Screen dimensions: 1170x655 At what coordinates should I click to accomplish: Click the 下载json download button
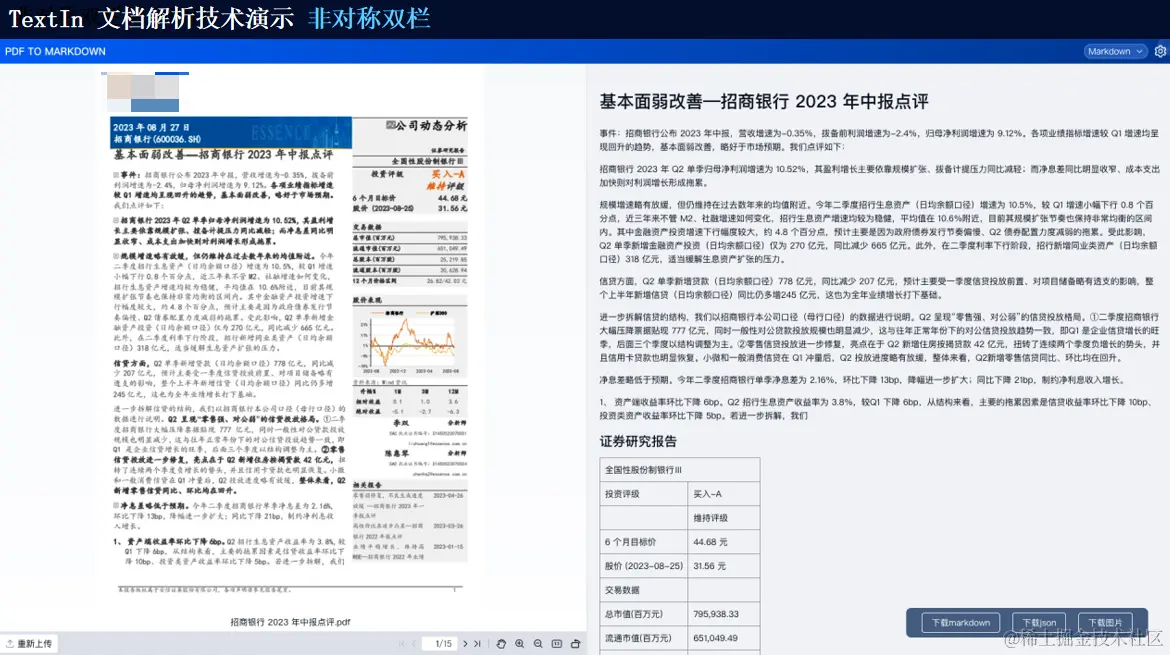click(x=1039, y=622)
